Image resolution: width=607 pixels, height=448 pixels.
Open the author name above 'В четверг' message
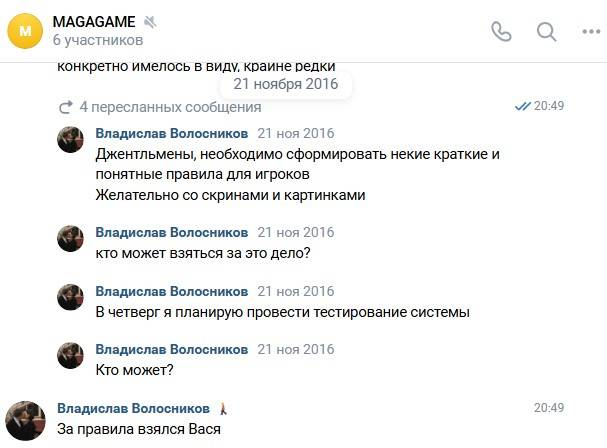171,291
